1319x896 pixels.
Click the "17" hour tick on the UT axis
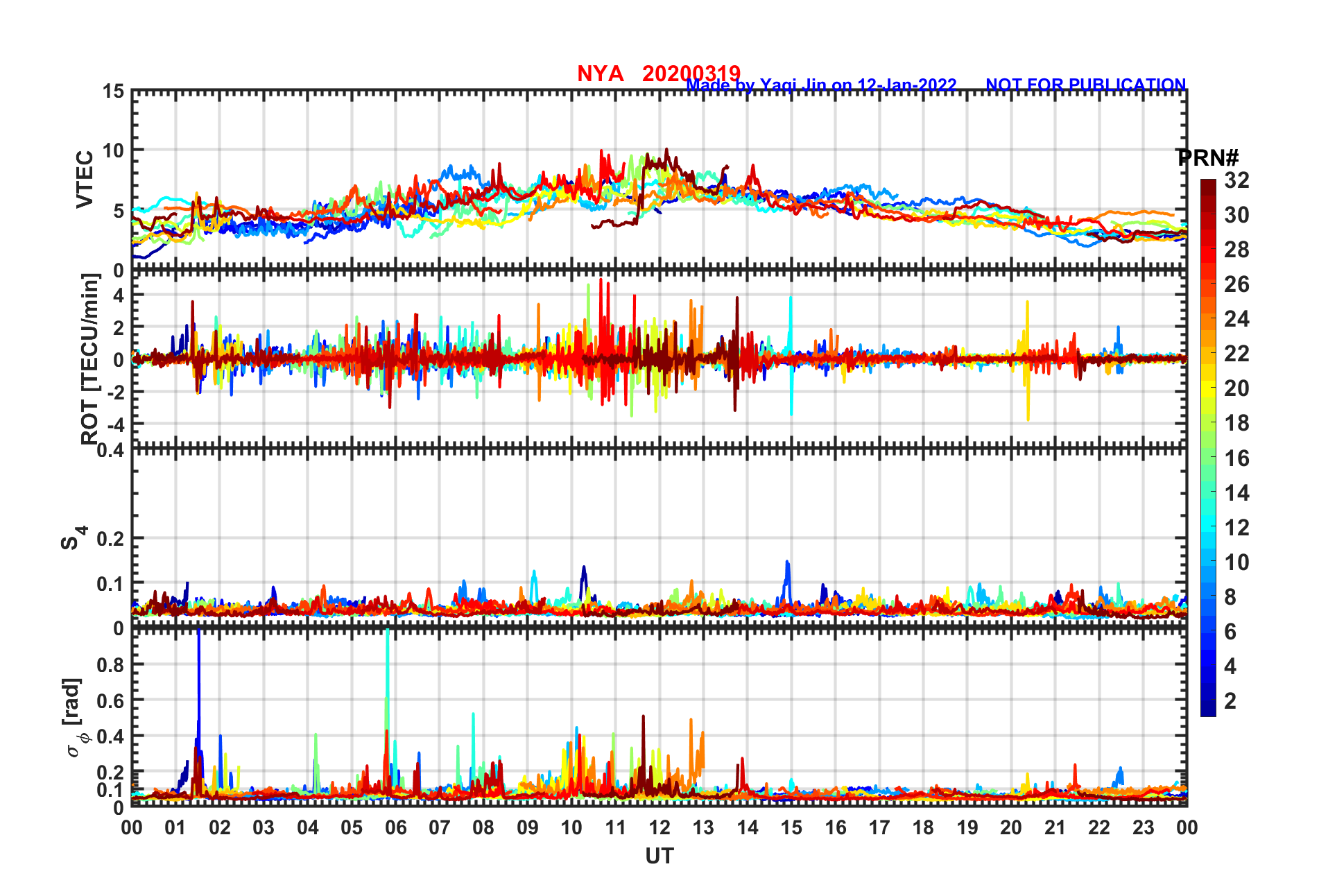coord(879,827)
